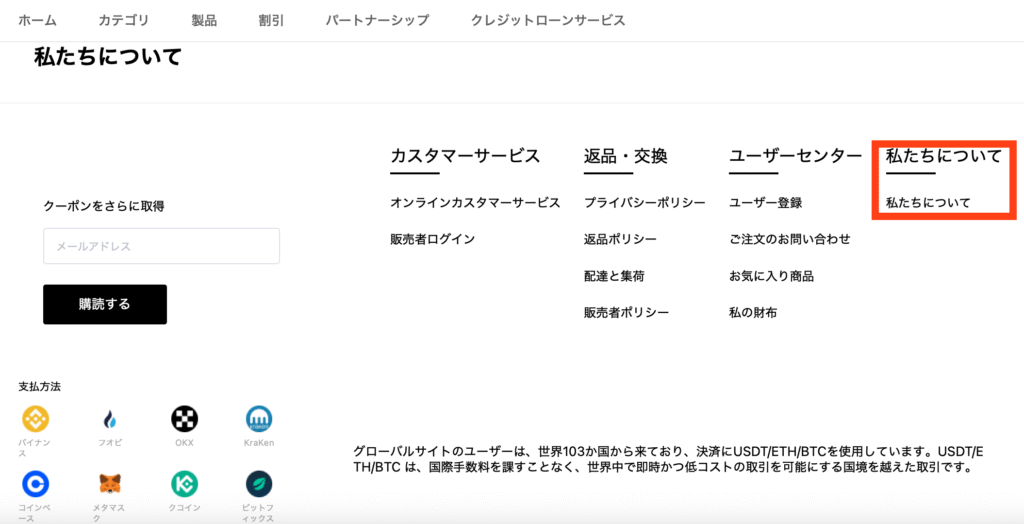Open the プライバシーポリシー link
This screenshot has width=1024, height=524.
[645, 203]
